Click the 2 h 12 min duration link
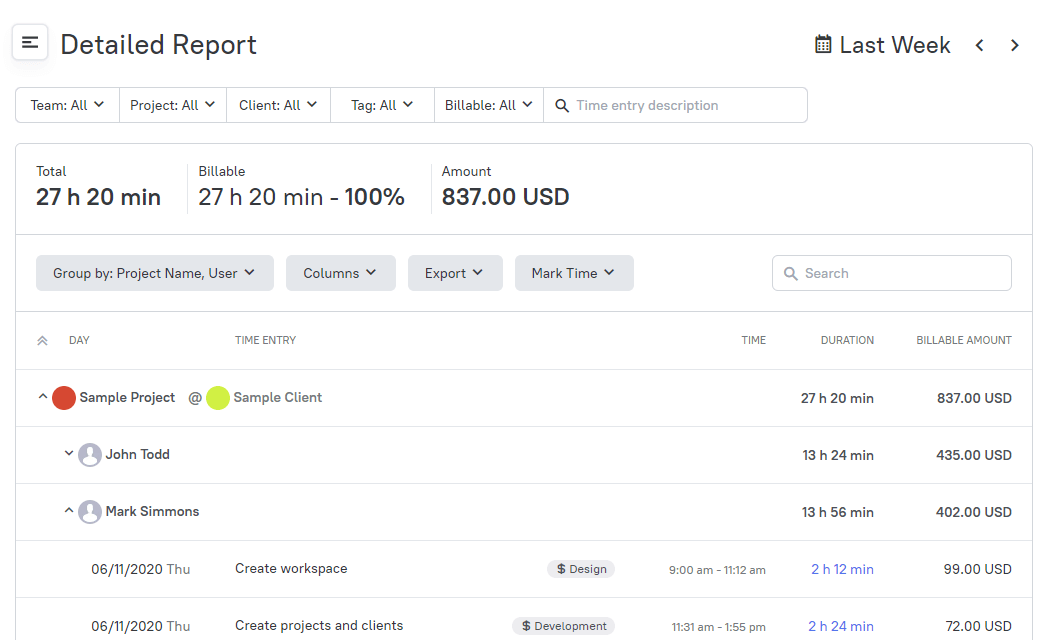 coord(842,568)
